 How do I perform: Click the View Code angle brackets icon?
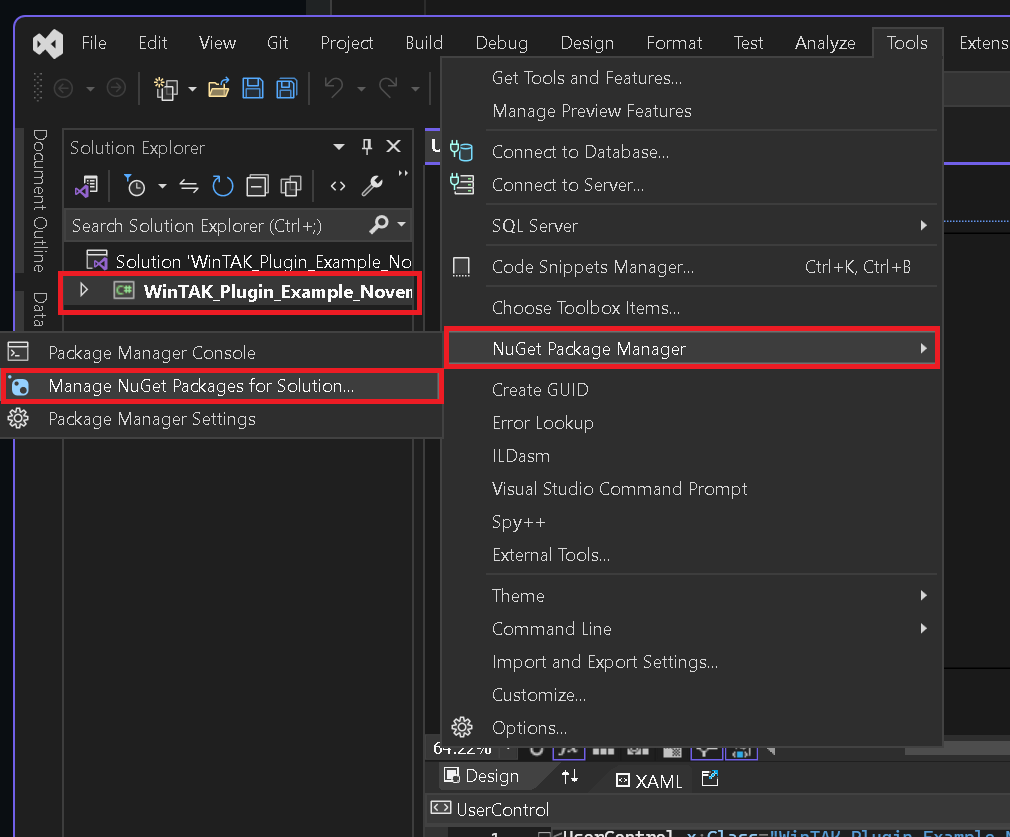pos(338,186)
